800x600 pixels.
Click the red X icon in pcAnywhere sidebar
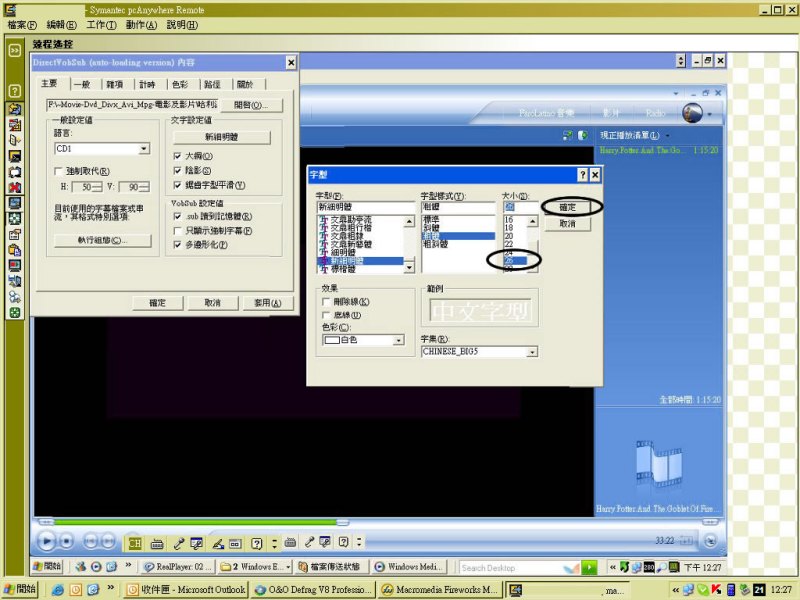coord(15,187)
